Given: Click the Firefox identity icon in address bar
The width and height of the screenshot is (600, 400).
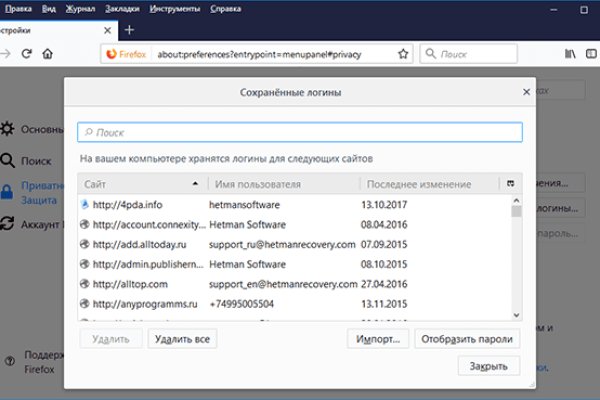Looking at the screenshot, I should click(111, 53).
